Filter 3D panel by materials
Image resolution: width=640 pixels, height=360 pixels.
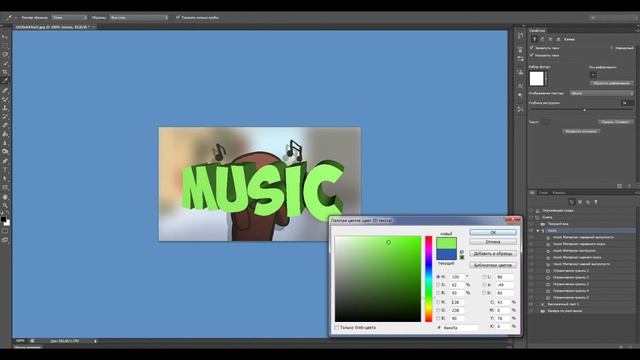point(588,202)
